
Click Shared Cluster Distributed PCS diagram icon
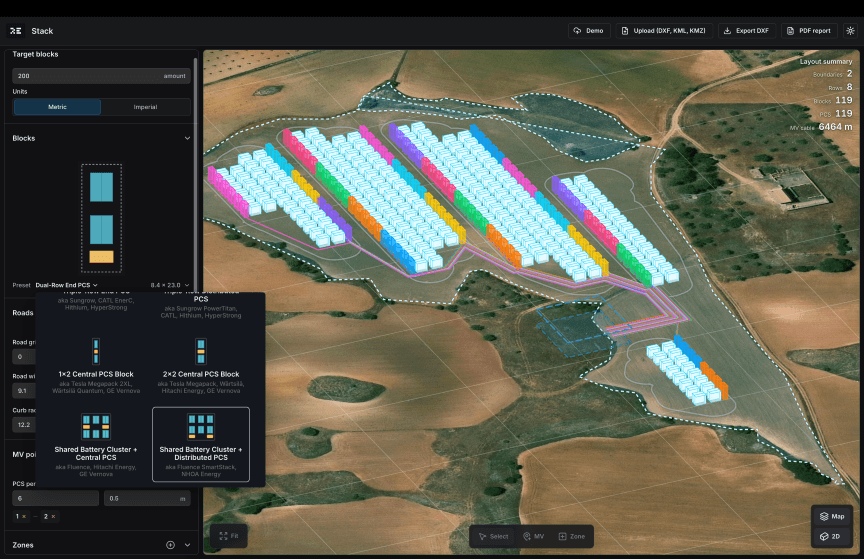201,426
